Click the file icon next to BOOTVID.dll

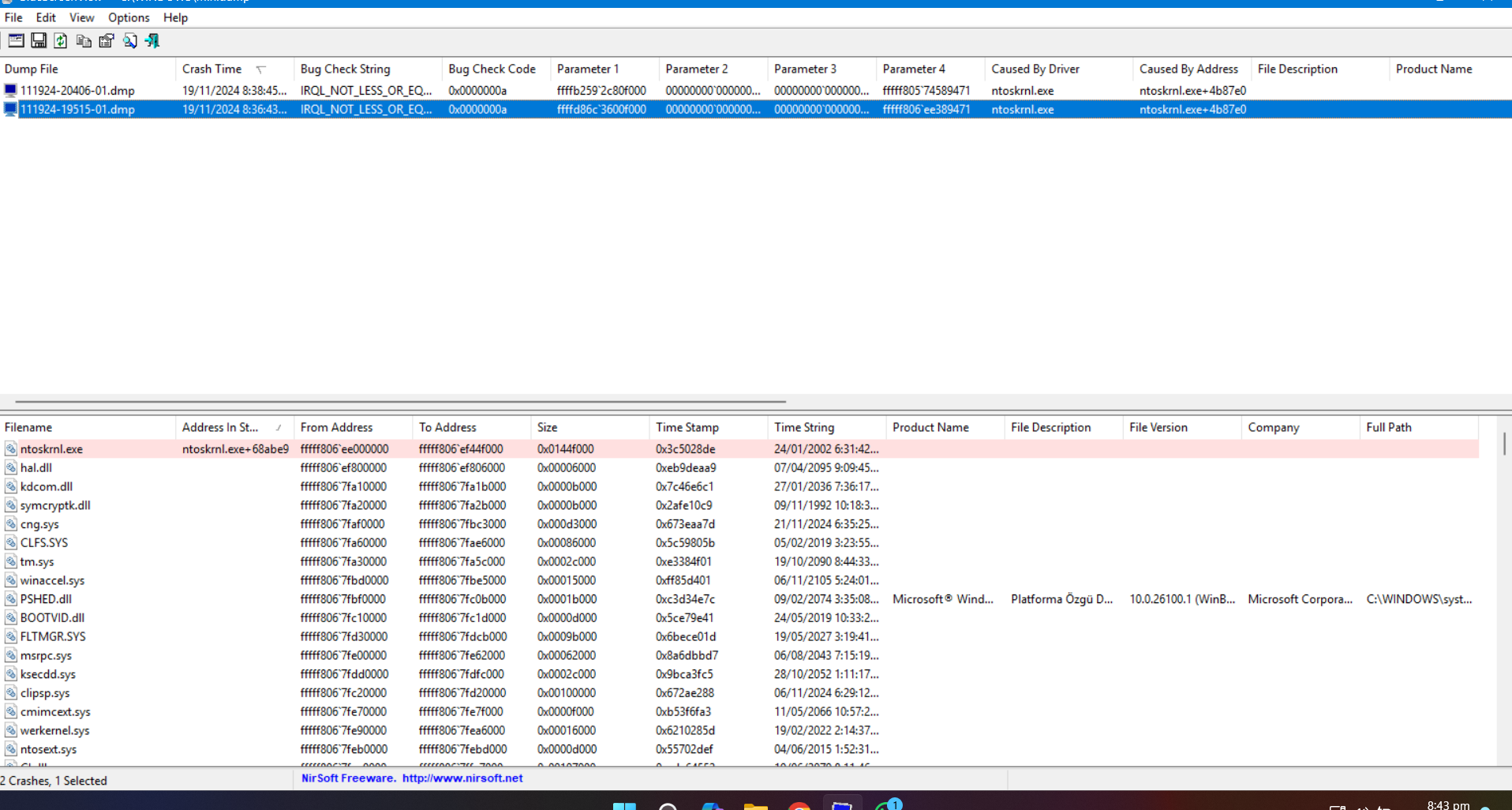point(11,618)
